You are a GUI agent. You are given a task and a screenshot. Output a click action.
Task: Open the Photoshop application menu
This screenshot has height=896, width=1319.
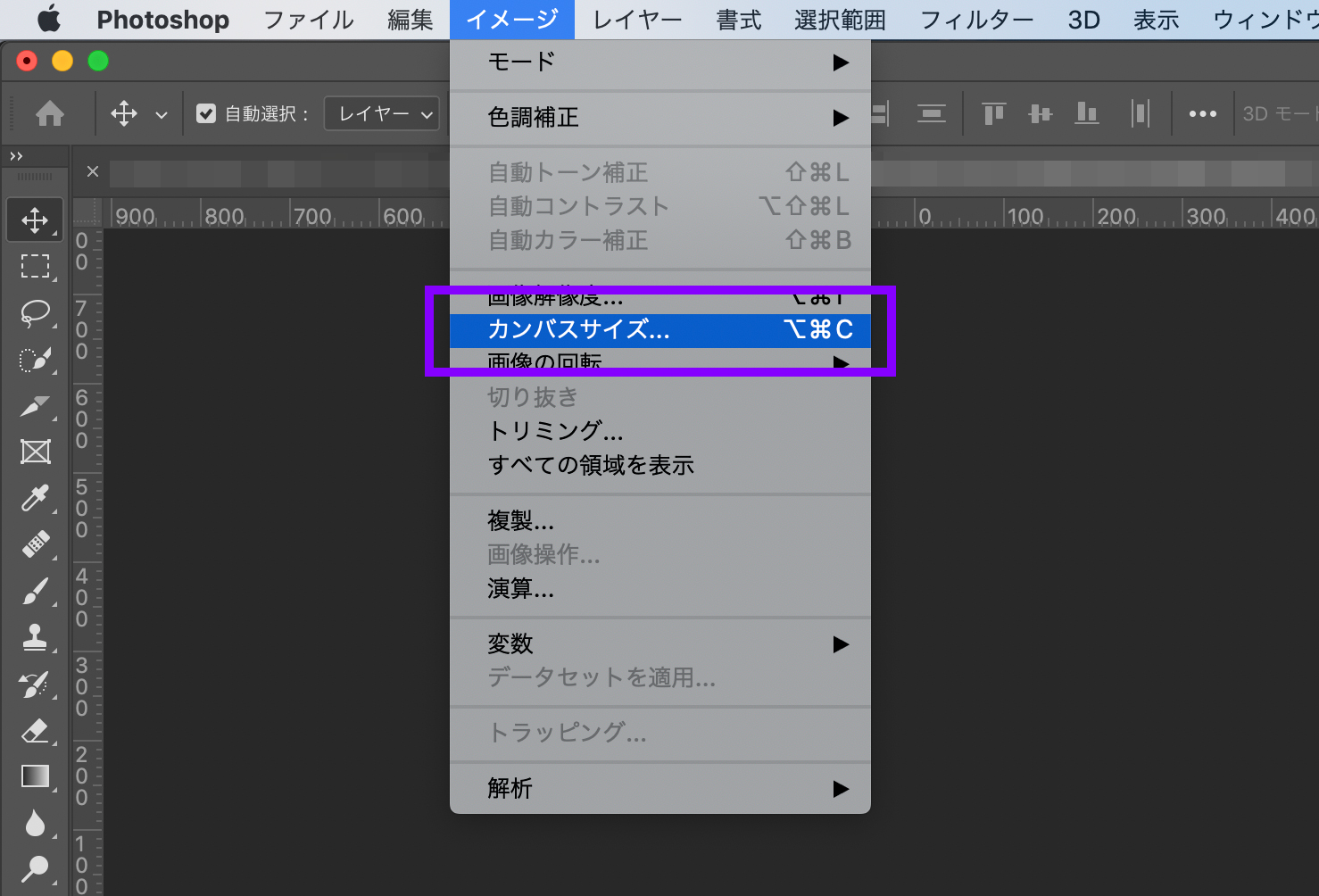point(162,20)
